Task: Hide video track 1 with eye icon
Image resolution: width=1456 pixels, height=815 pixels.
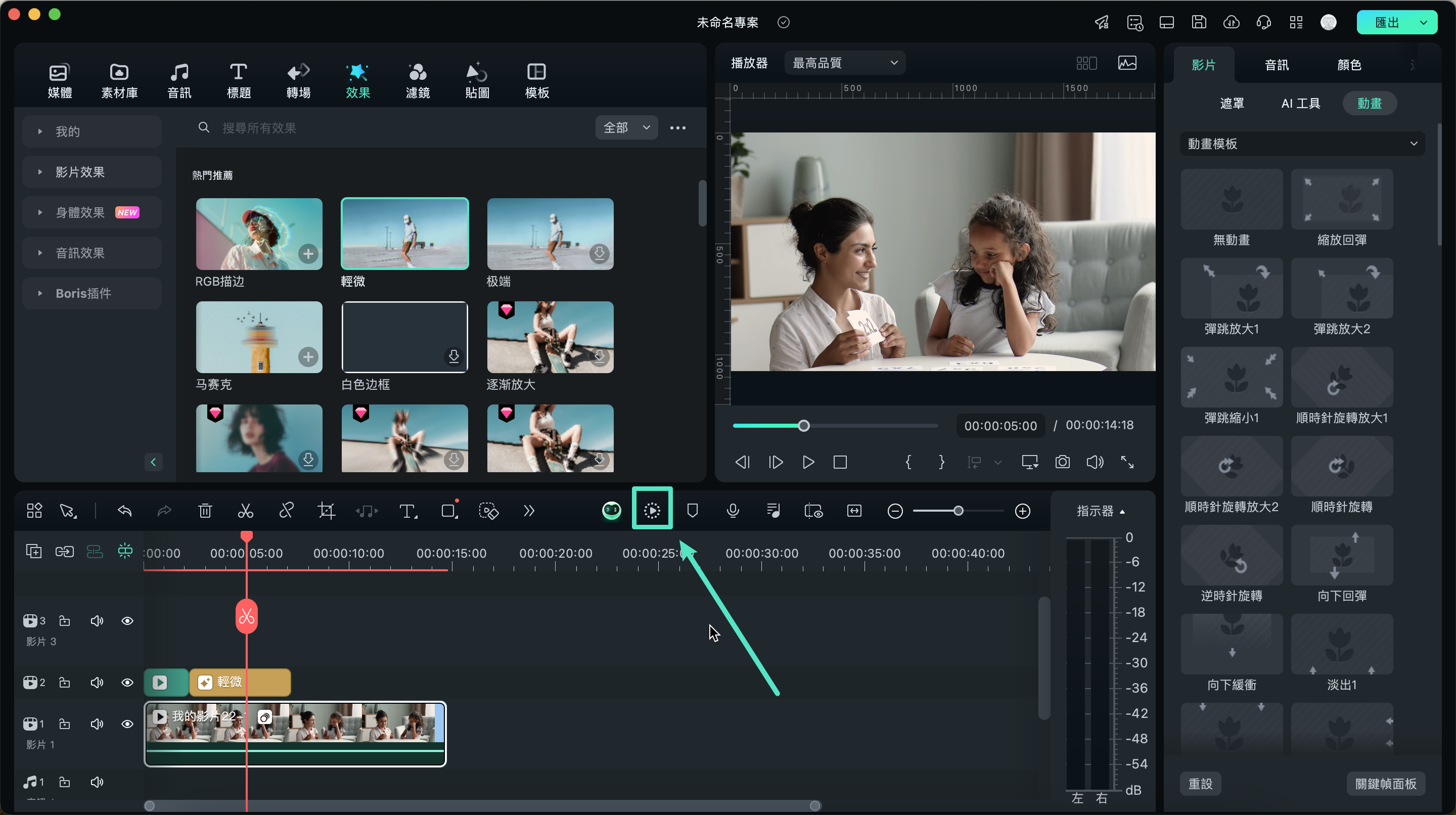Action: pyautogui.click(x=127, y=723)
